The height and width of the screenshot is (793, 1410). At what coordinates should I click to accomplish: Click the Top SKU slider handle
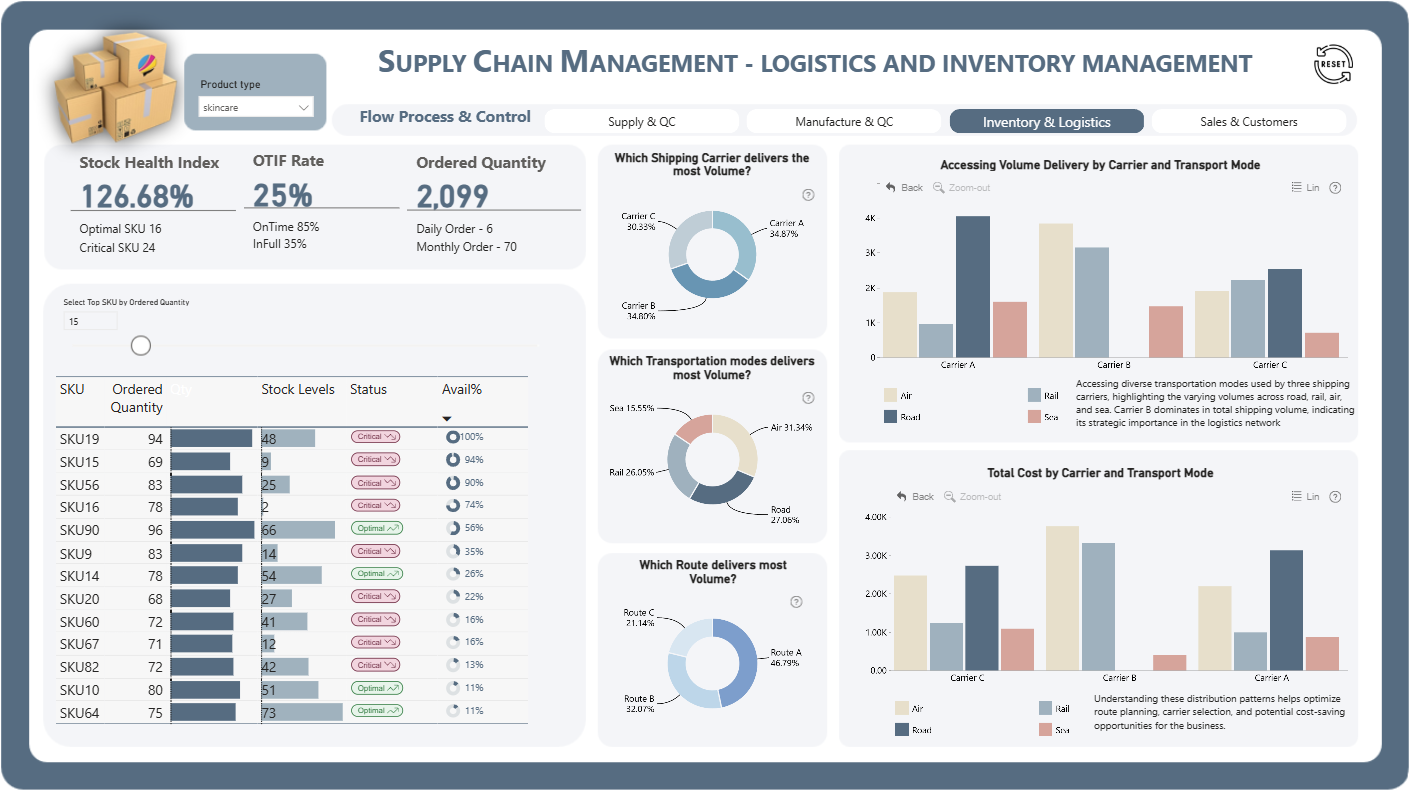point(141,345)
